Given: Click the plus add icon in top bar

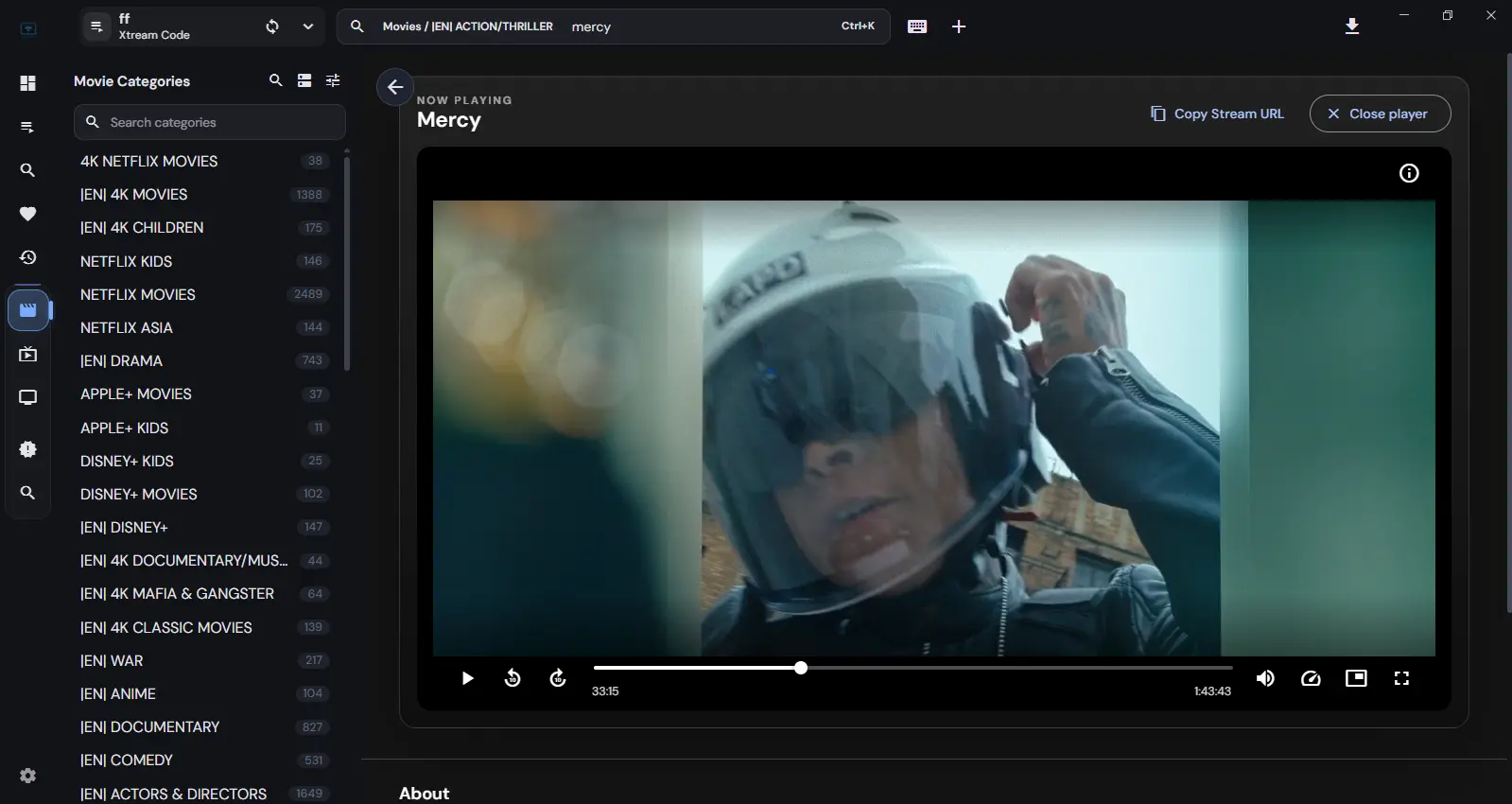Looking at the screenshot, I should coord(959,26).
